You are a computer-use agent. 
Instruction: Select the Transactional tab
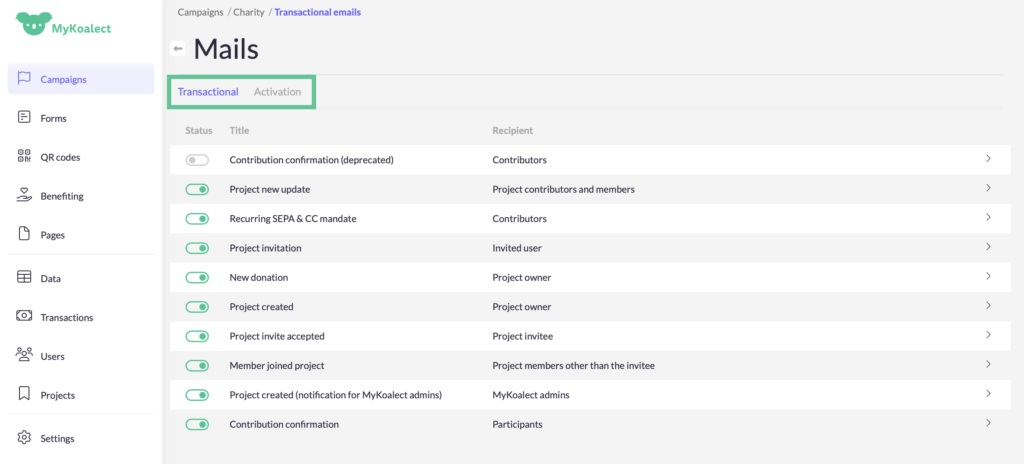pyautogui.click(x=208, y=92)
